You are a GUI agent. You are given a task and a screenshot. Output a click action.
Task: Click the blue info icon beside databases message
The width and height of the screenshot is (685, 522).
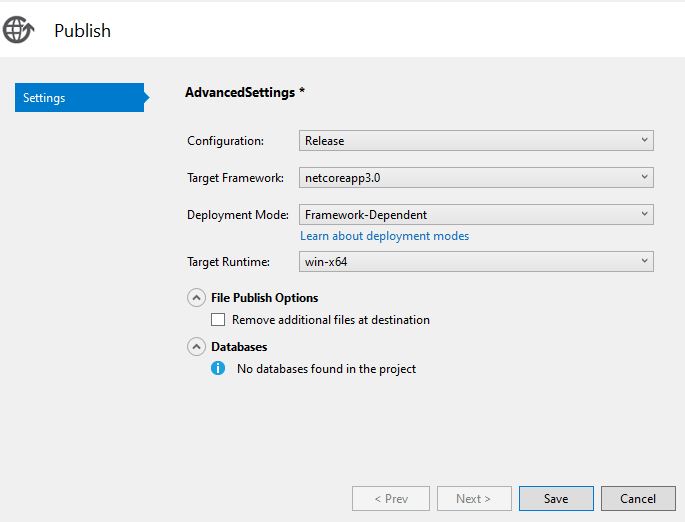[218, 368]
